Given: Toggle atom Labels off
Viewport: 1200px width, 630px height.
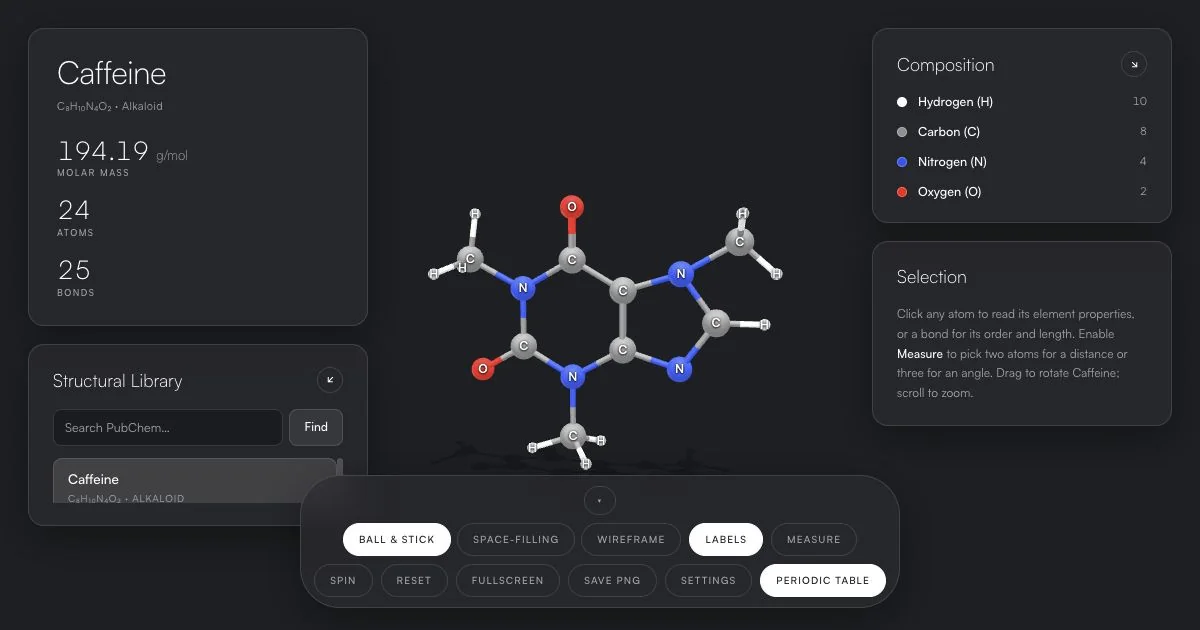Looking at the screenshot, I should click(726, 539).
